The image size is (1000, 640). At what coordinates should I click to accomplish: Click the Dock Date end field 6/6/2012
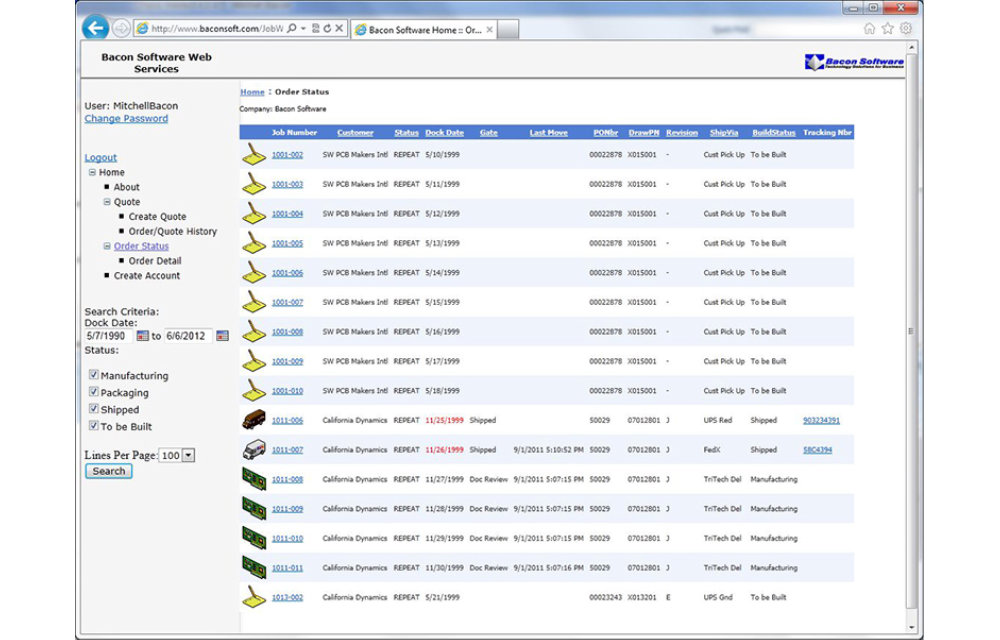(188, 336)
